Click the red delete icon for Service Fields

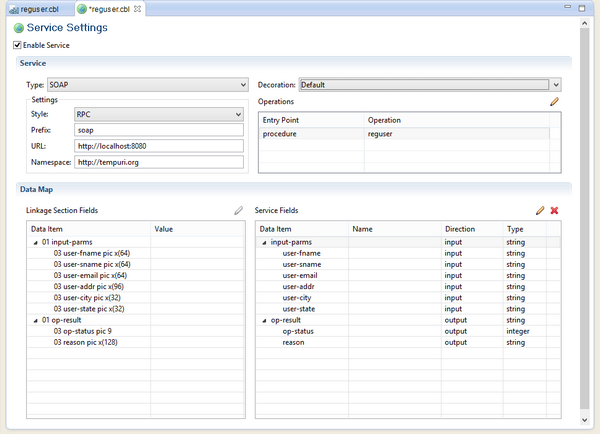coord(554,211)
